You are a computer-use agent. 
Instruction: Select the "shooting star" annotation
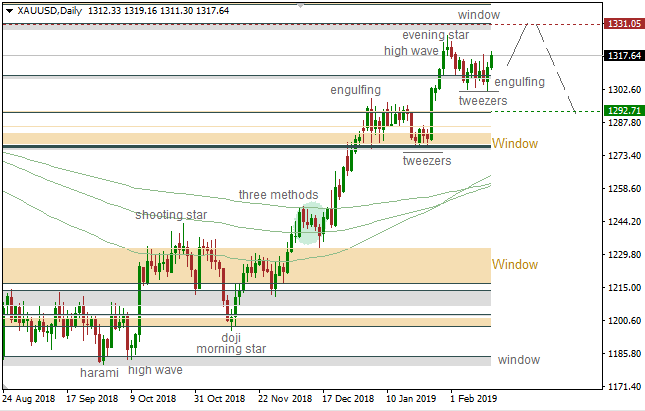click(x=172, y=214)
